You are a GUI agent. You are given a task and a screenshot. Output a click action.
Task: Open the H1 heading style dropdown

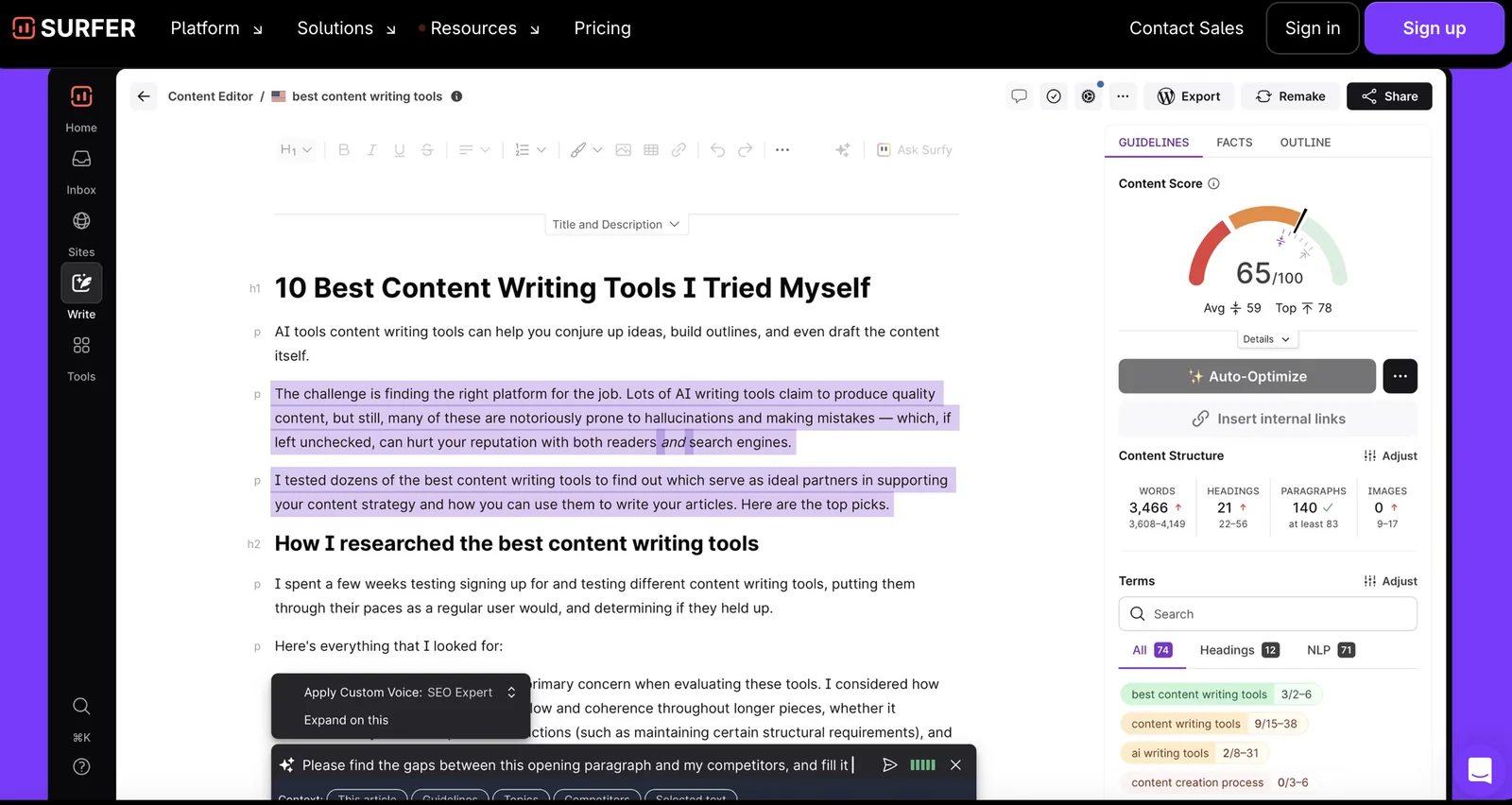pyautogui.click(x=296, y=150)
